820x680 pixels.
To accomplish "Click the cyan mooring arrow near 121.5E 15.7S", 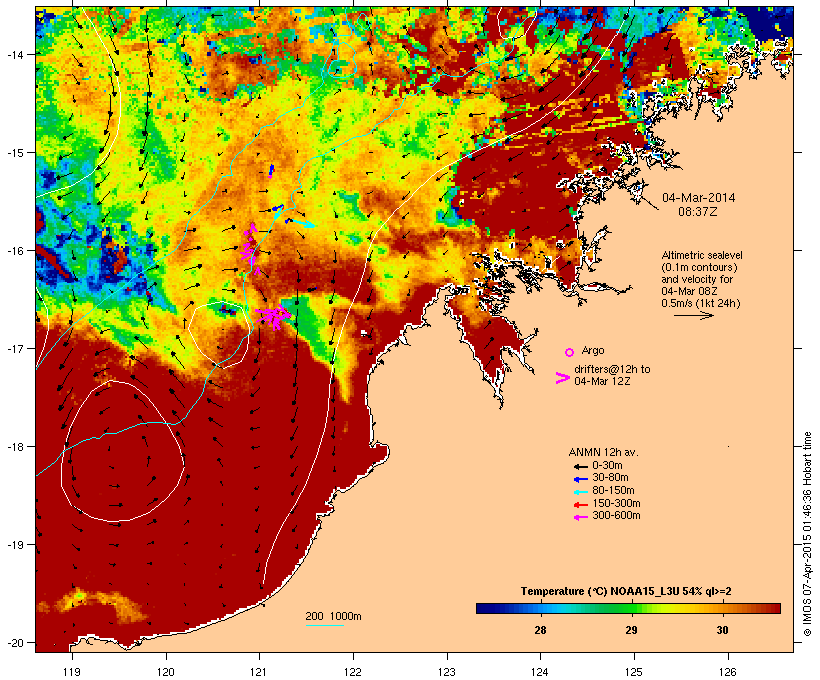I will (x=302, y=223).
